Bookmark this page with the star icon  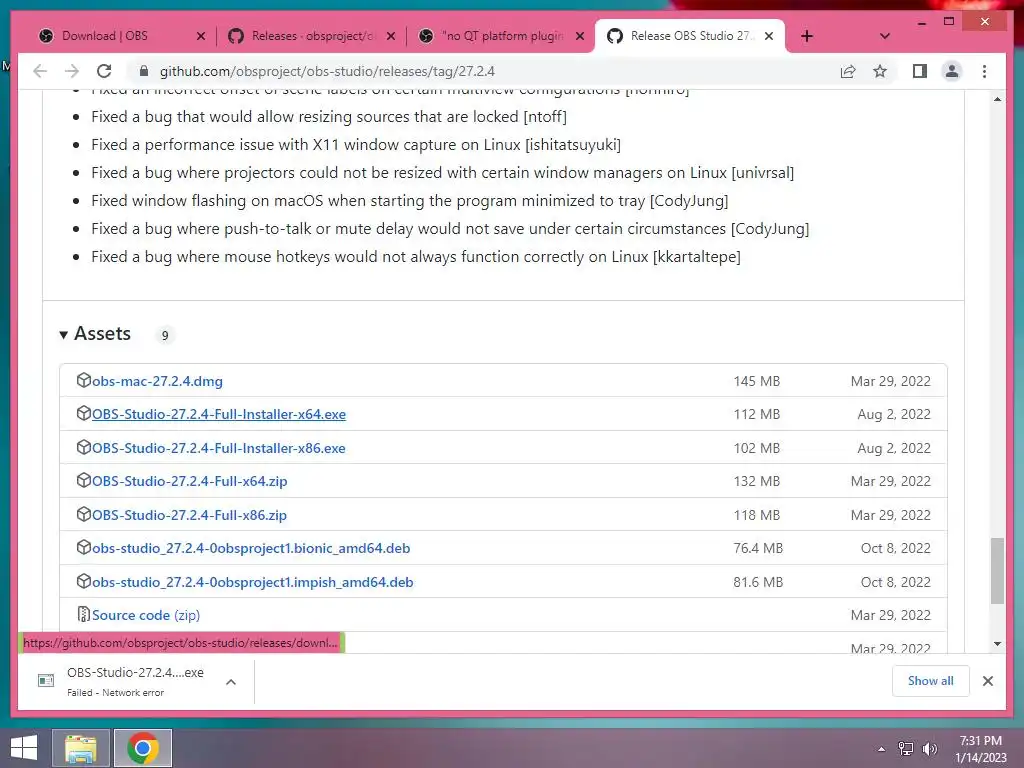tap(880, 71)
